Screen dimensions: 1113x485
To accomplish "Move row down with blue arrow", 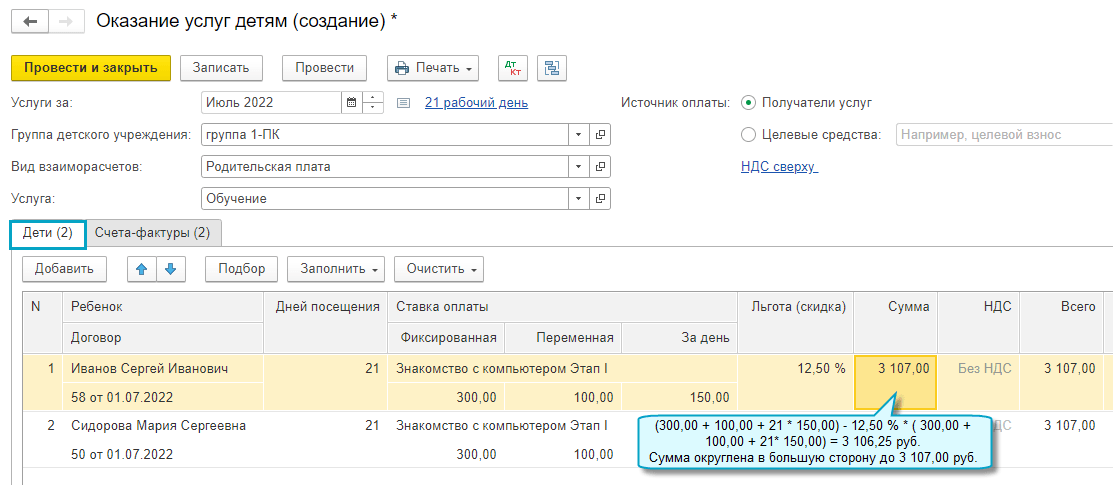I will coord(170,268).
